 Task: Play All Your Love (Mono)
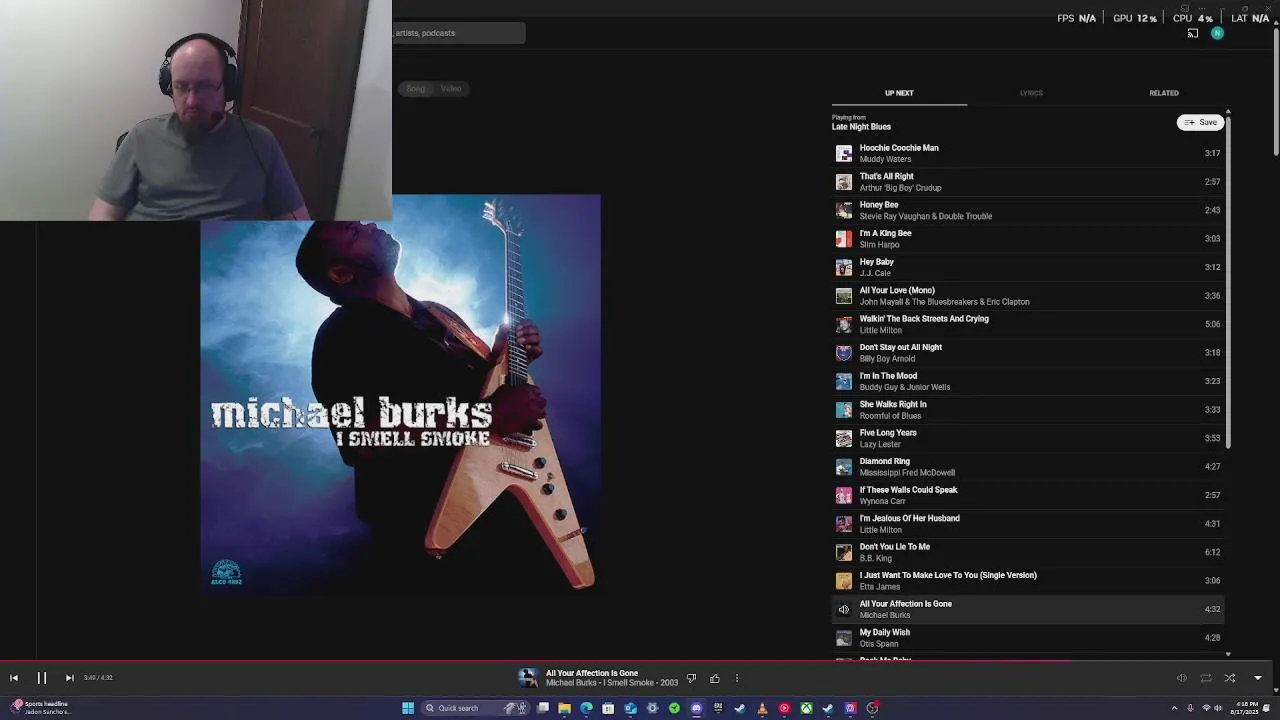[1027, 296]
